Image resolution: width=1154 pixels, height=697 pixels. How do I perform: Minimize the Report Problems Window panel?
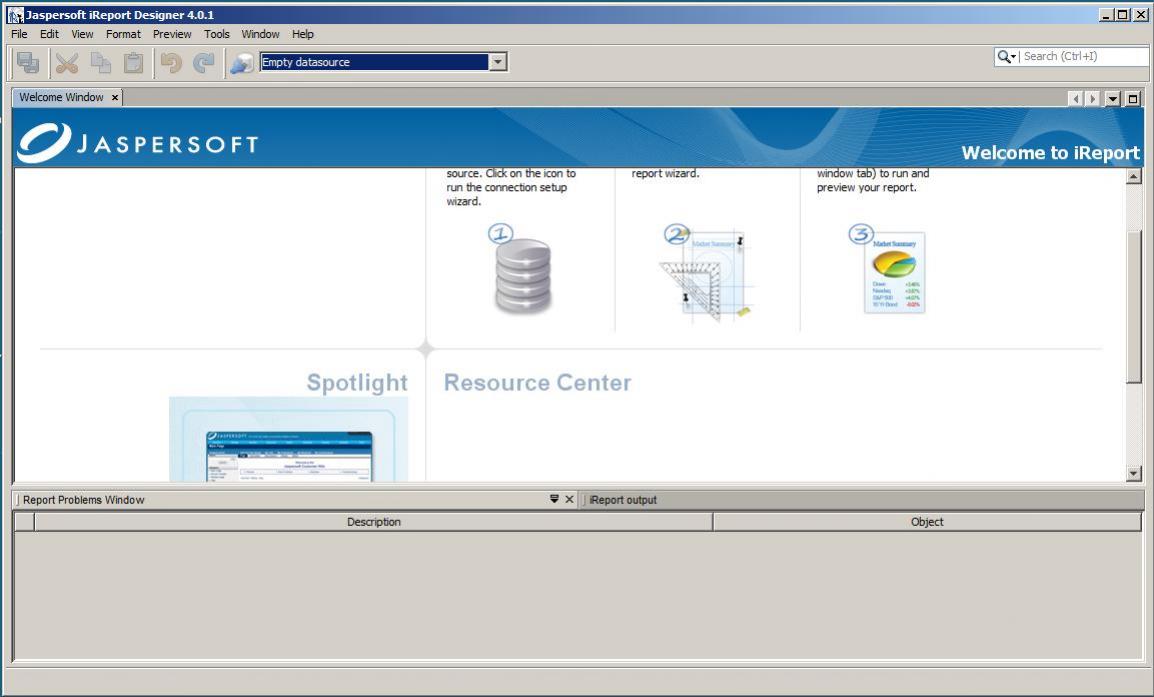[554, 499]
